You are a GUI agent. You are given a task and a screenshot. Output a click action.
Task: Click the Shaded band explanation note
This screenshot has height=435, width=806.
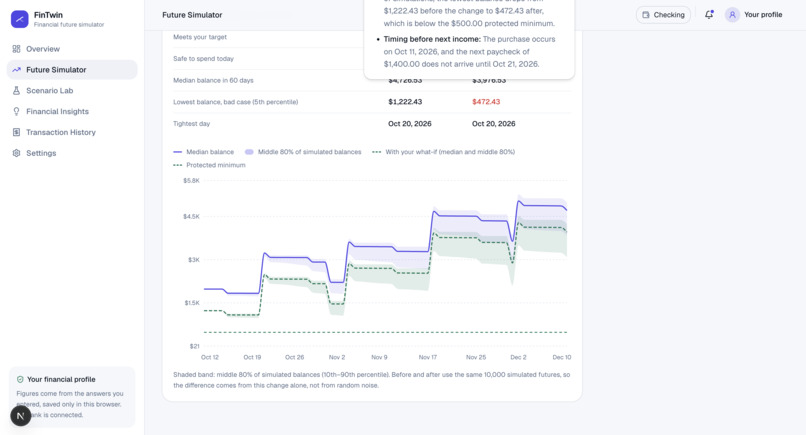point(372,380)
